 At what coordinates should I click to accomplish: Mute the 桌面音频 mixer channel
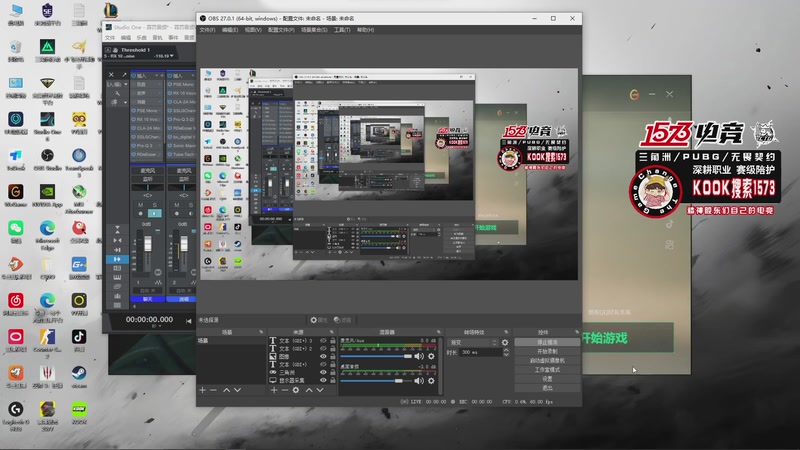419,381
